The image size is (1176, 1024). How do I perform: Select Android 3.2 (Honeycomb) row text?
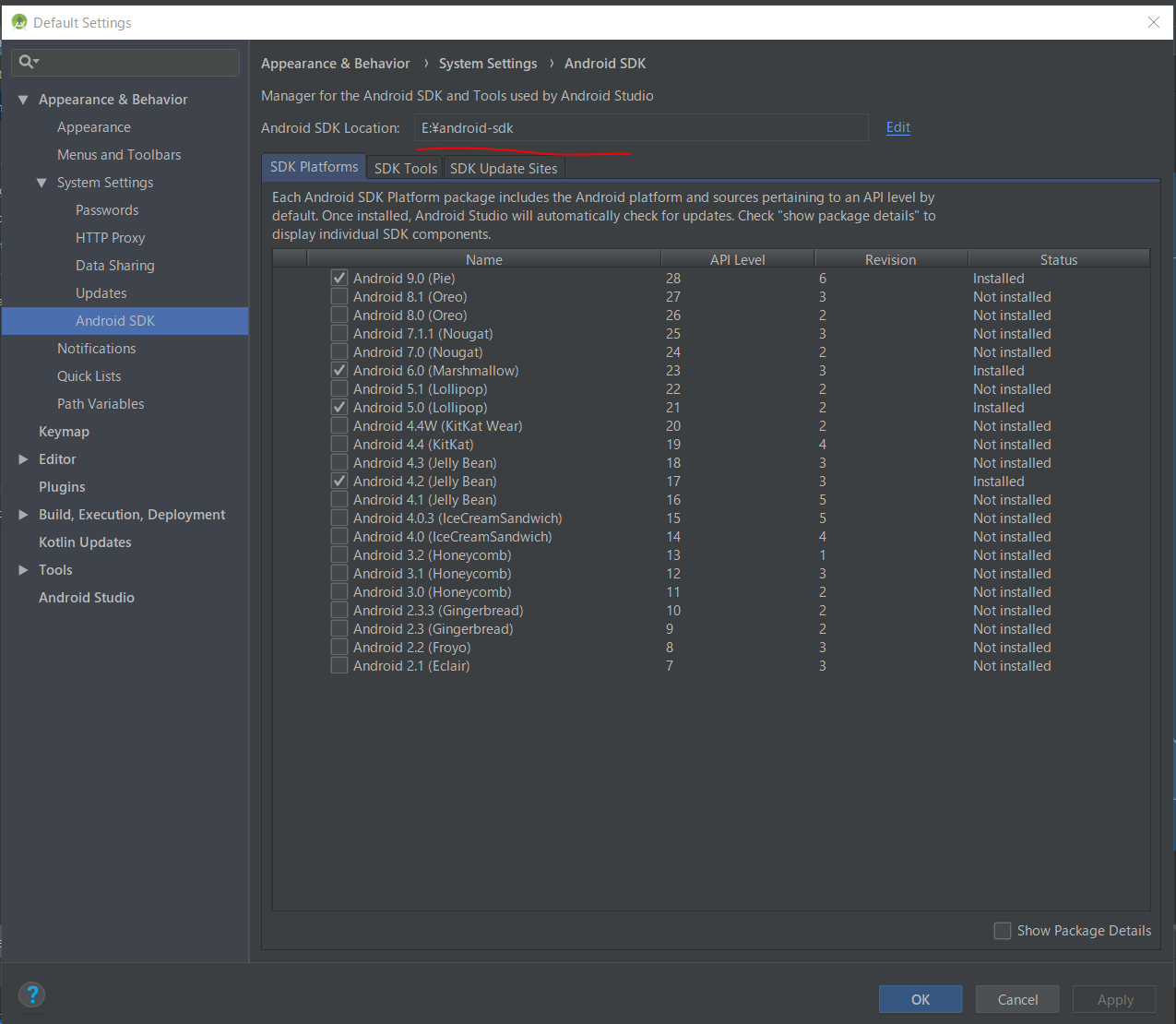tap(433, 555)
